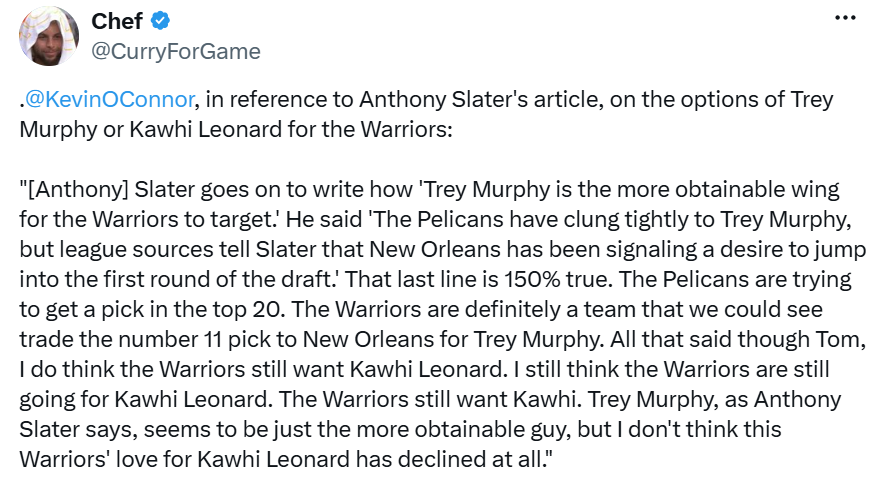Visit the @CurryForGame handle
Viewport: 892px width, 478px height.
tap(176, 51)
